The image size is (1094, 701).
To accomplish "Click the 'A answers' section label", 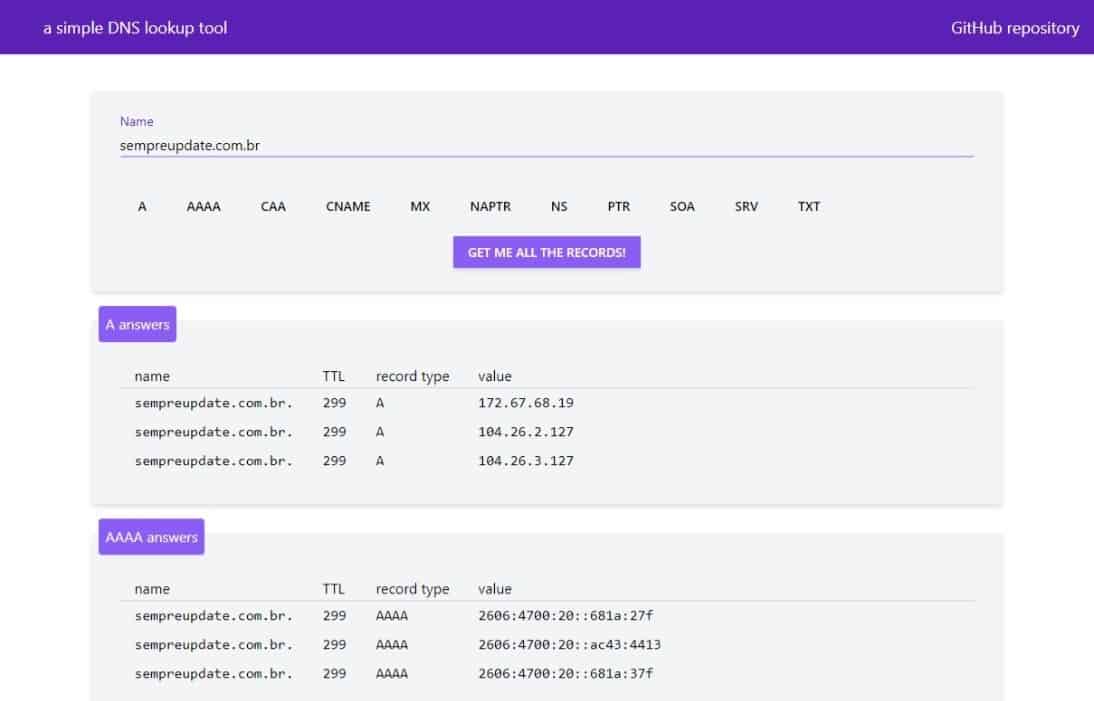I will pos(137,324).
